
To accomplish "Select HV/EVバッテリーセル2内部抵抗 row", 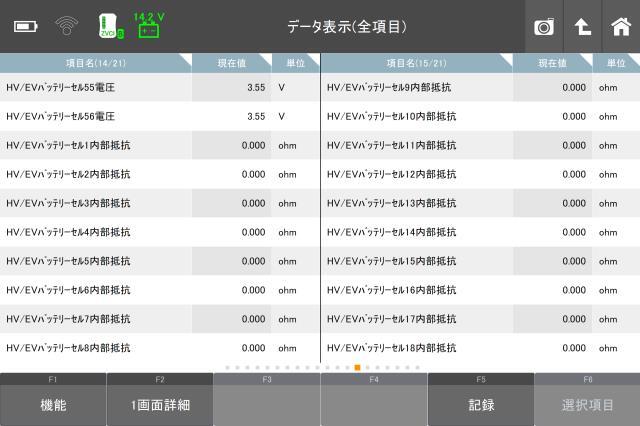I will (160, 174).
